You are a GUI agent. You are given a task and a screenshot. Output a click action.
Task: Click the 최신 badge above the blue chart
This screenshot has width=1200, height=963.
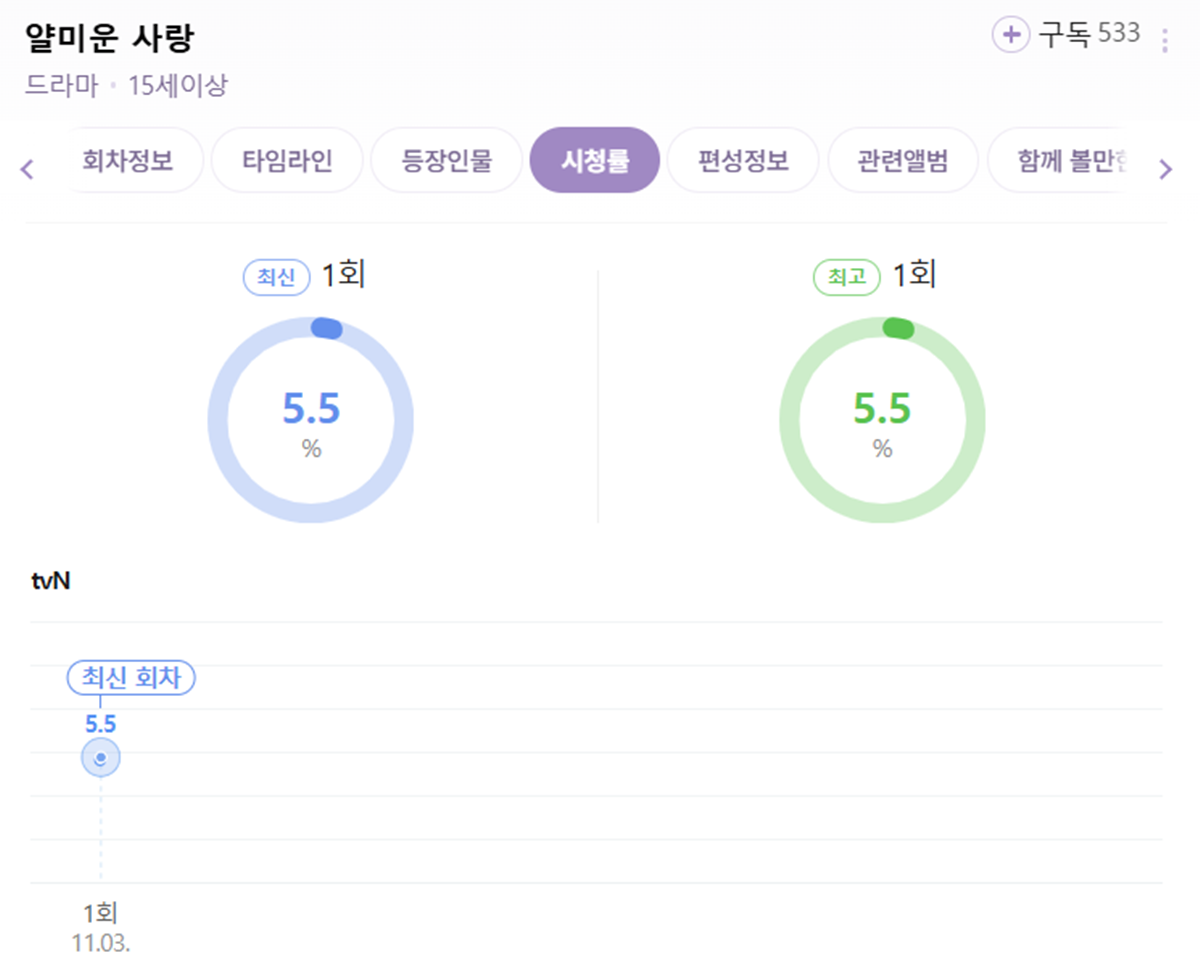[275, 278]
